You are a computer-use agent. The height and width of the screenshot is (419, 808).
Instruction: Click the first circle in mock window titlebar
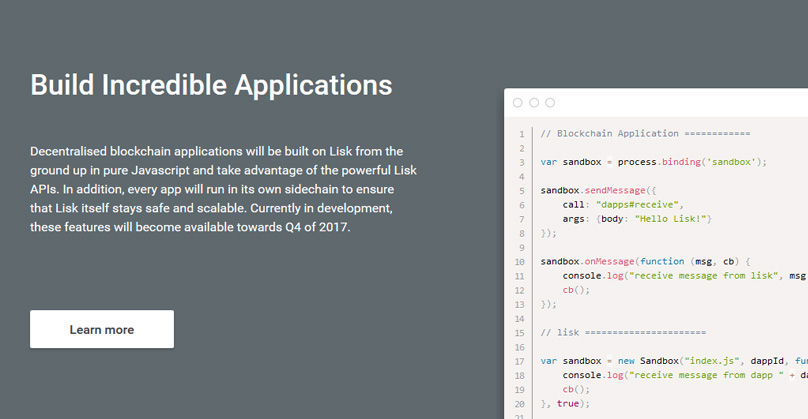[518, 103]
